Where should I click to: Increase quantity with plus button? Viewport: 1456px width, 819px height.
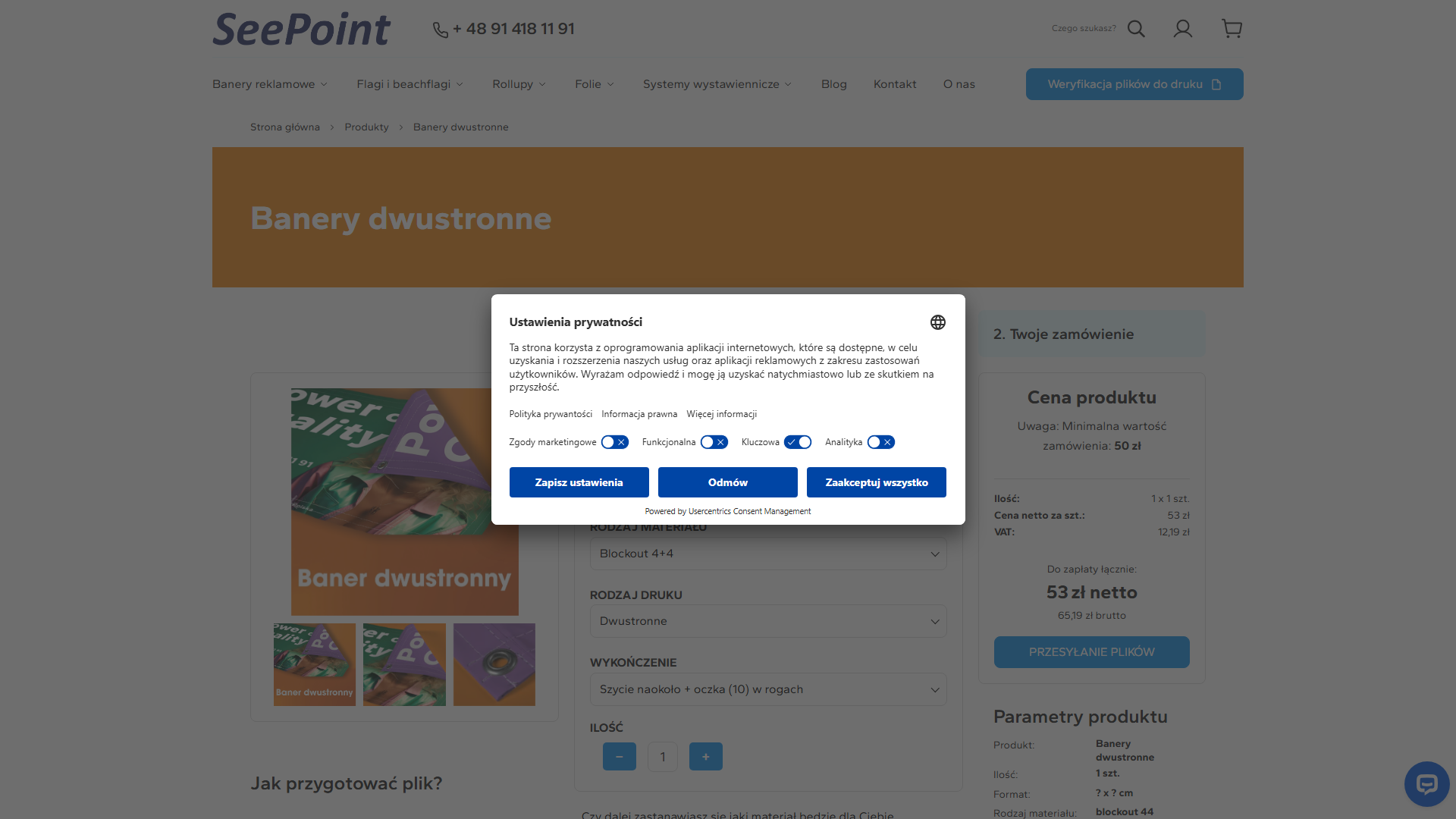click(706, 757)
